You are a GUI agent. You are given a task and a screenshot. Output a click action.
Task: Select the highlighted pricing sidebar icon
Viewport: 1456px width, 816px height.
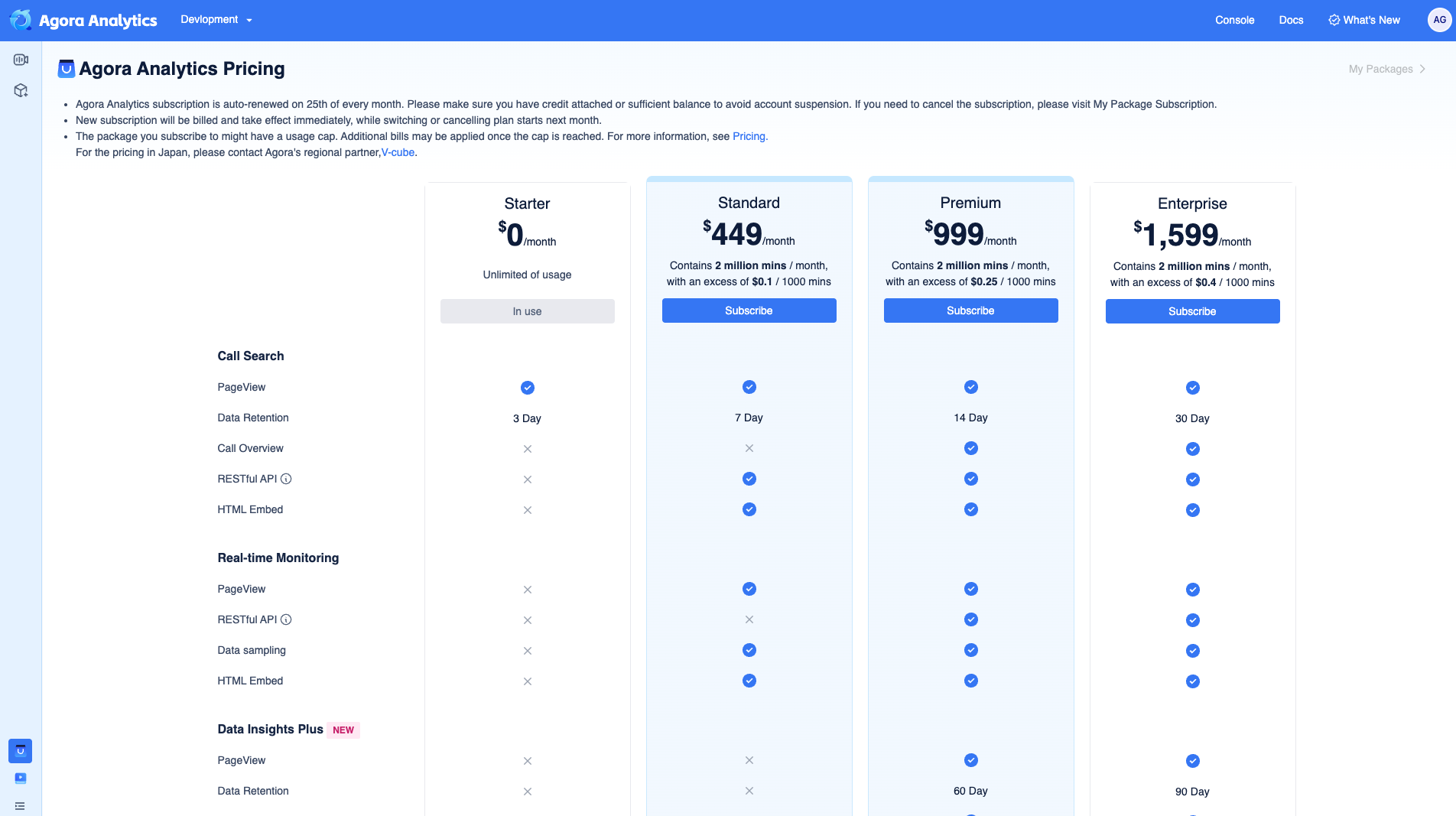(x=21, y=751)
